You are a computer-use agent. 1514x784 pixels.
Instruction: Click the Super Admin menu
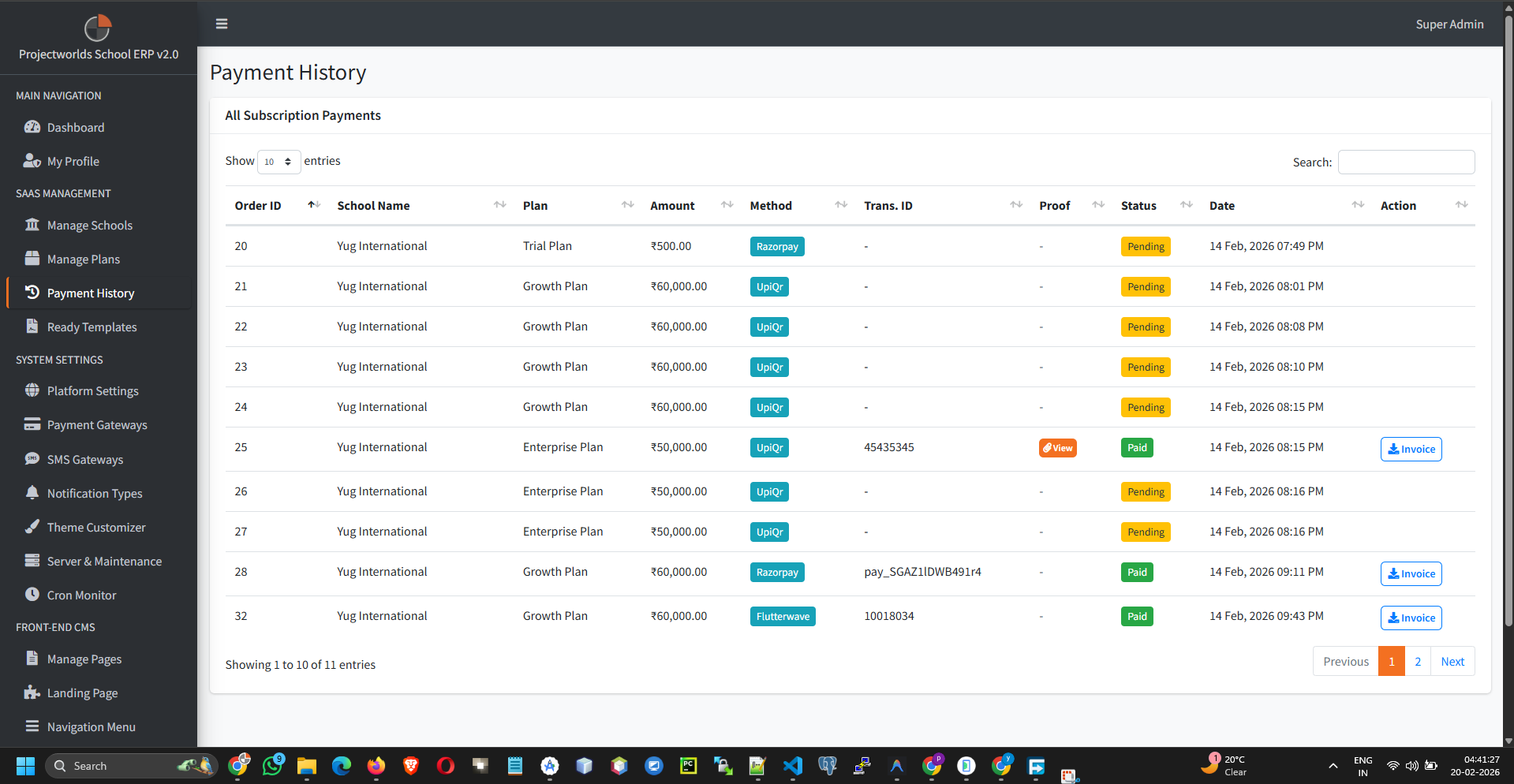tap(1449, 24)
